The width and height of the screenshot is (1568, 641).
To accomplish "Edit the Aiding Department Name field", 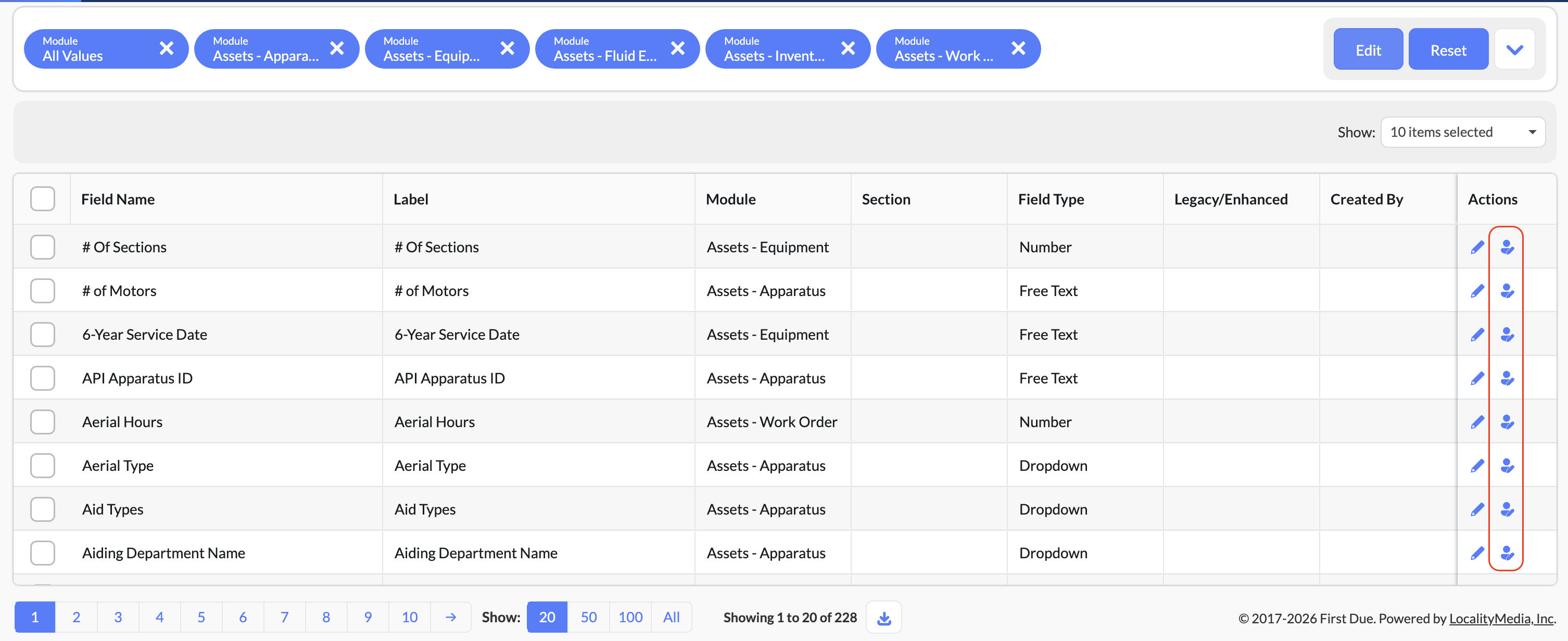I will 1477,553.
